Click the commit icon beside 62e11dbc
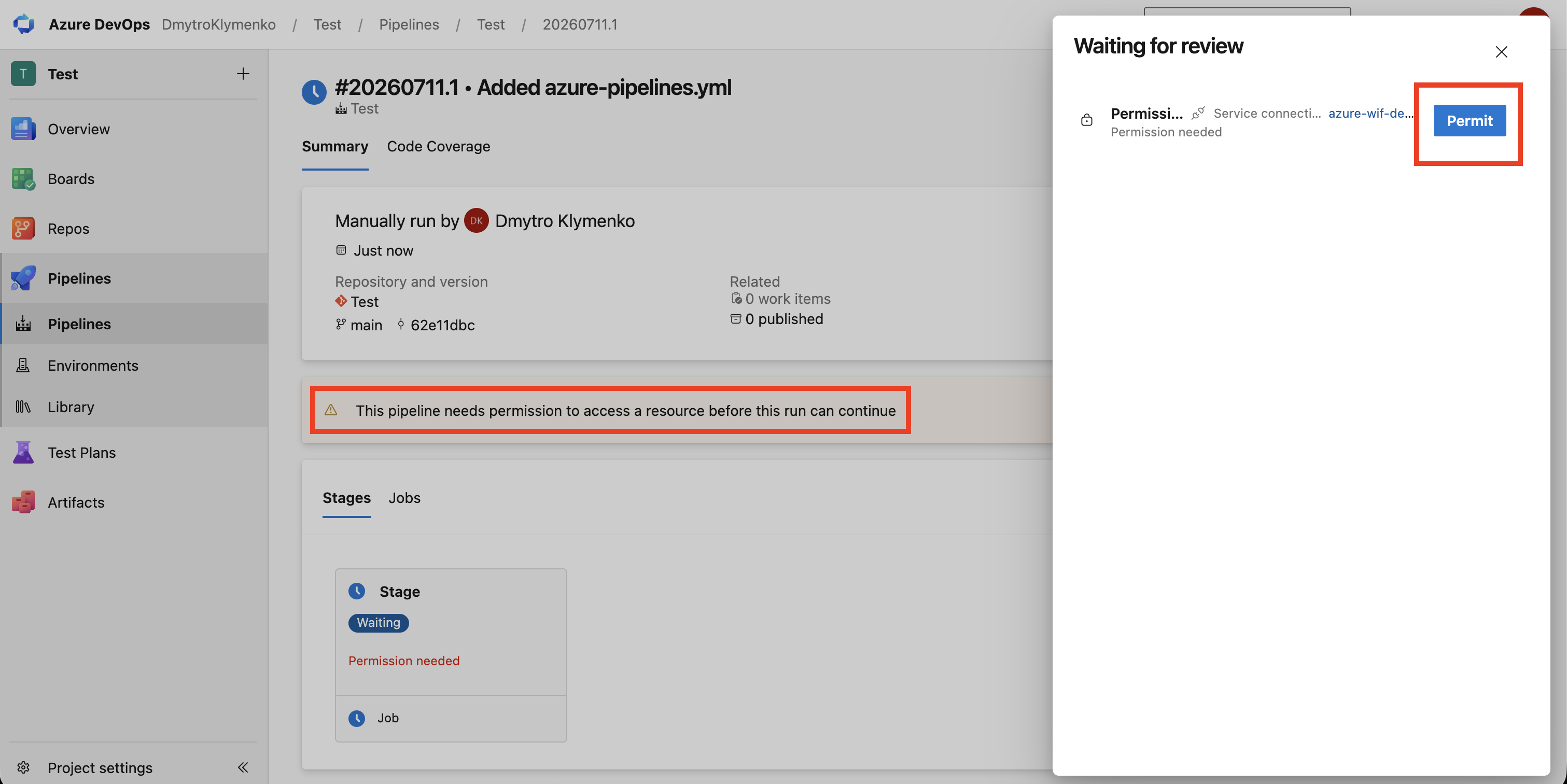1567x784 pixels. coord(401,324)
